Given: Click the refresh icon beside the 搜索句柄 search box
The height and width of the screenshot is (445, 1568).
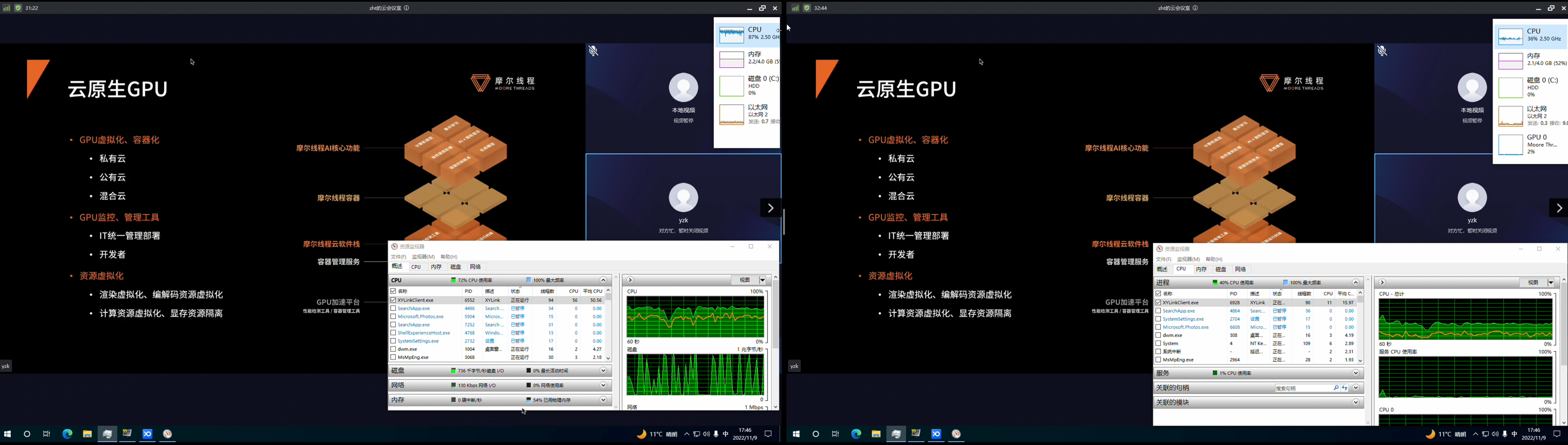Looking at the screenshot, I should click(1345, 388).
